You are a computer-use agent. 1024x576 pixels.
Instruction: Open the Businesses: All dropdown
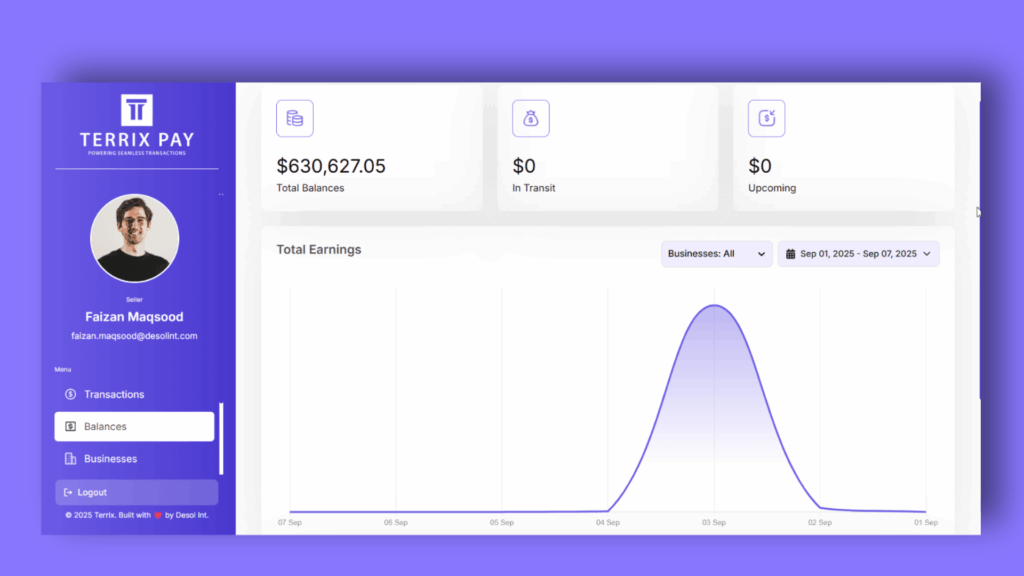point(716,254)
